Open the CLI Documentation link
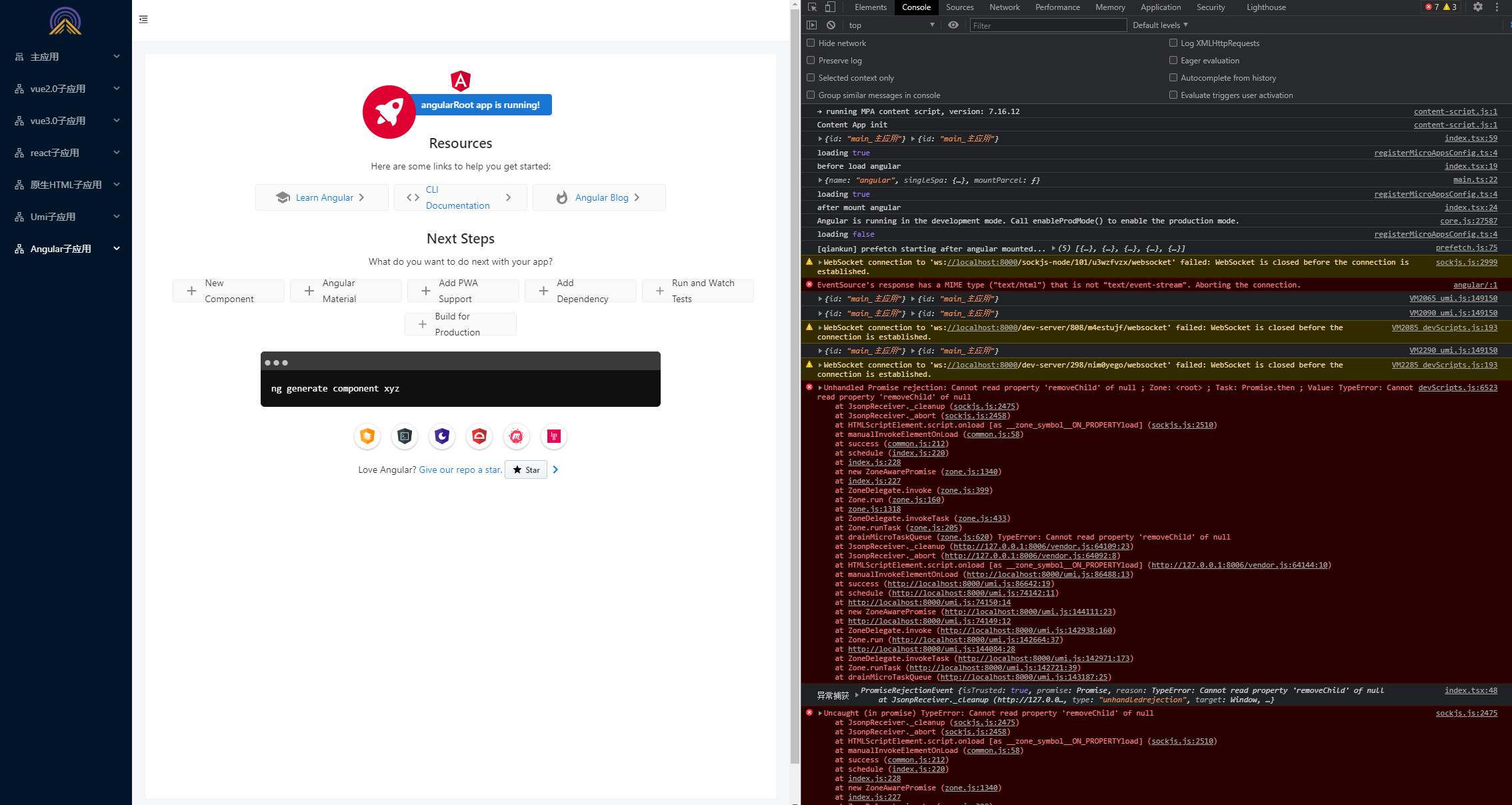The height and width of the screenshot is (805, 1512). (x=461, y=197)
